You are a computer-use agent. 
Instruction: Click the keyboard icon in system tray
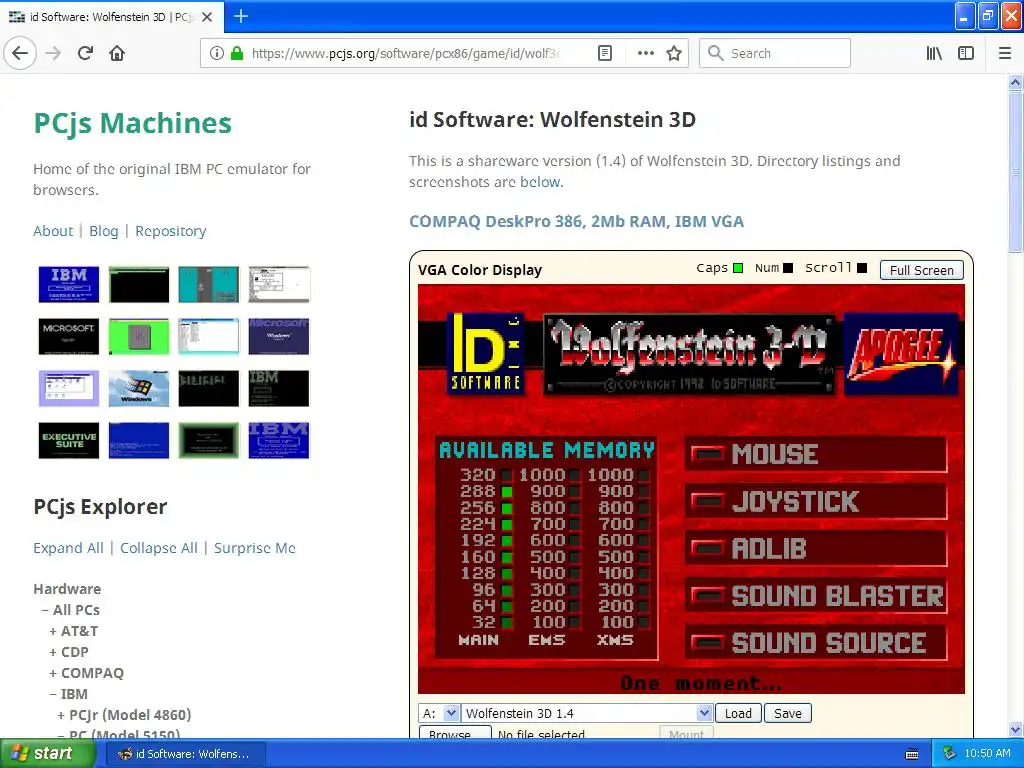(912, 754)
